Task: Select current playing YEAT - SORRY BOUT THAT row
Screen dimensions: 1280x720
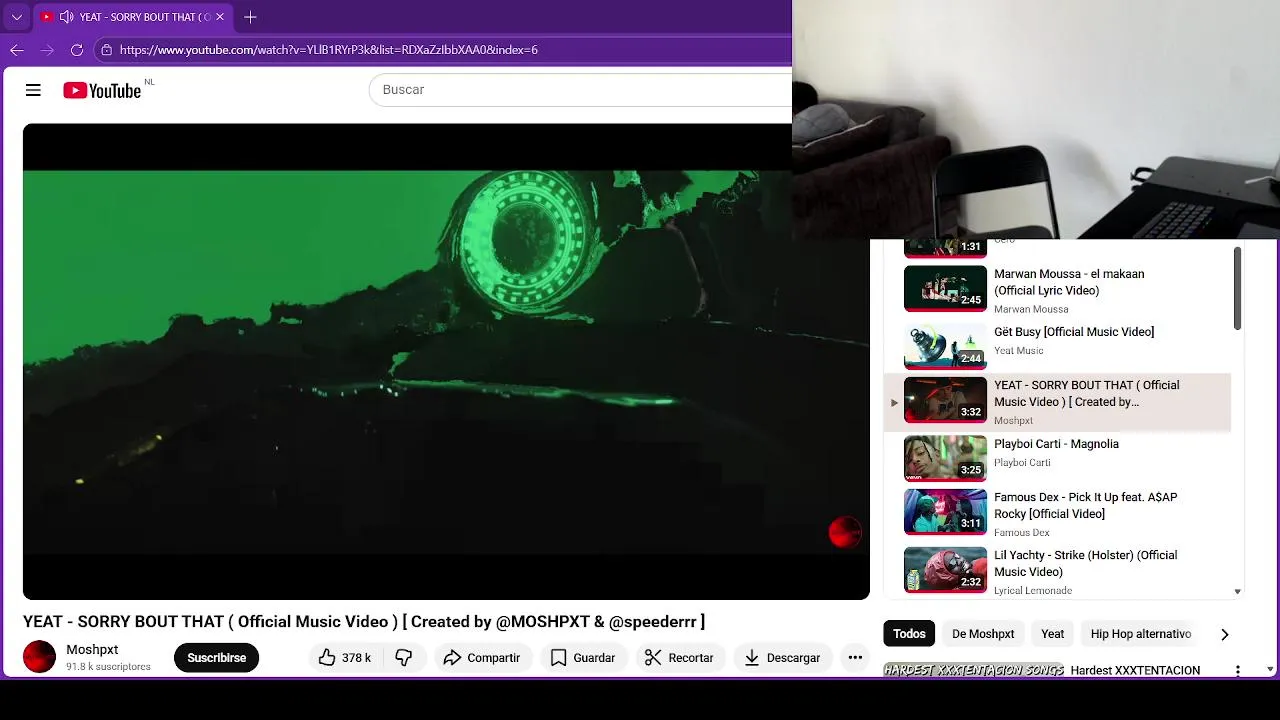Action: [1057, 402]
